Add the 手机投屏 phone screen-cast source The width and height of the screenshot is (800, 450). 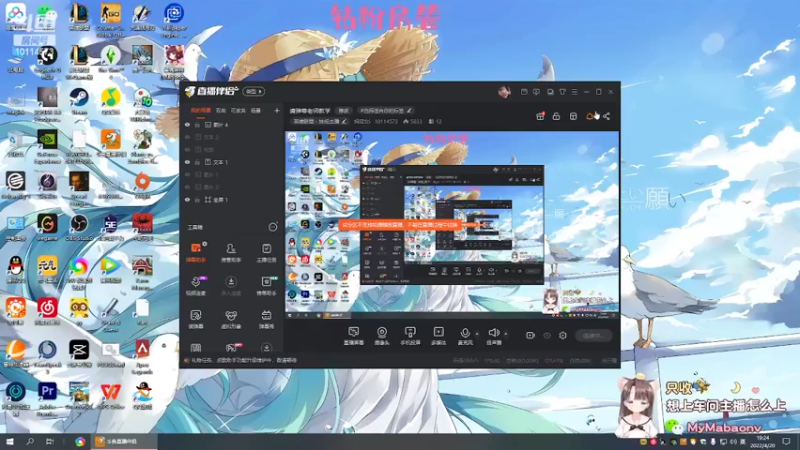(410, 336)
